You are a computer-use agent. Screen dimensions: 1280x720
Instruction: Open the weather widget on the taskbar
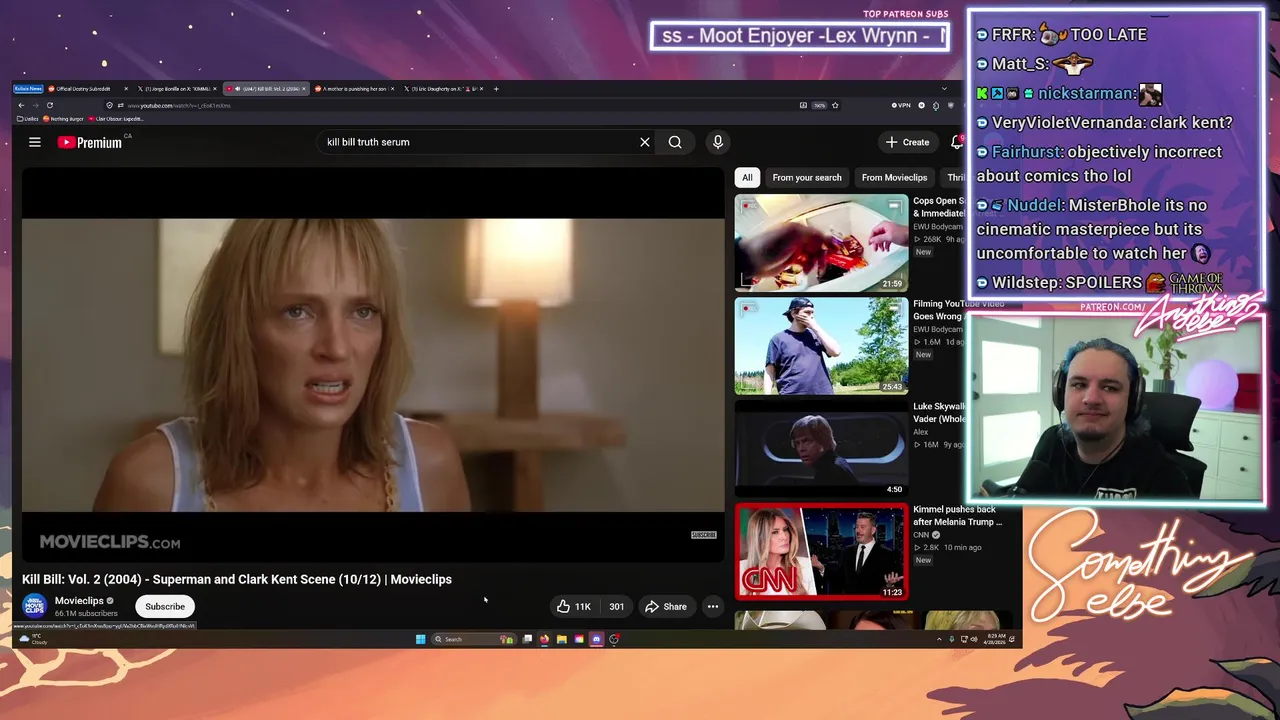32,639
